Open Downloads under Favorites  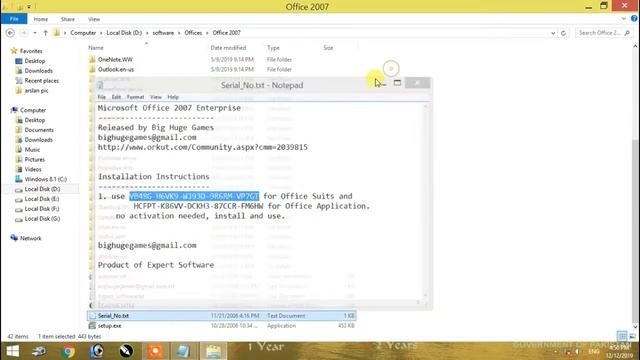(x=38, y=71)
